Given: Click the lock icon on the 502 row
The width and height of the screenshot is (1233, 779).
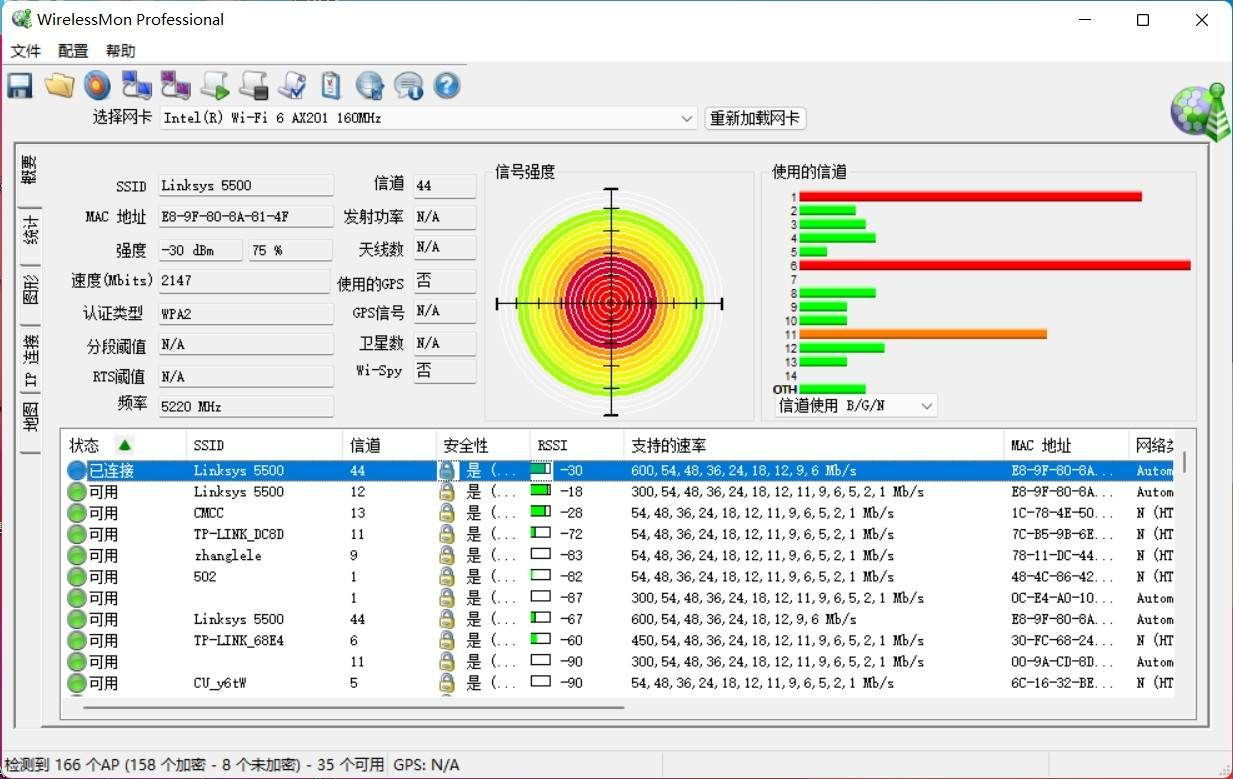Looking at the screenshot, I should [x=447, y=576].
